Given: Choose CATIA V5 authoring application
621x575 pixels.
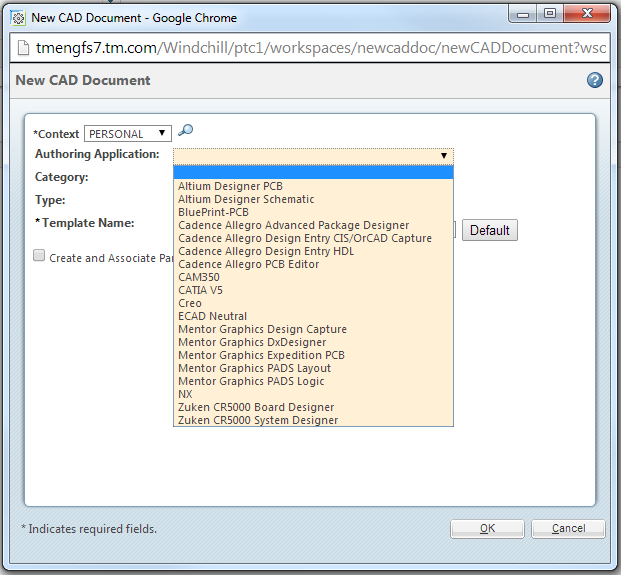Looking at the screenshot, I should pyautogui.click(x=313, y=290).
